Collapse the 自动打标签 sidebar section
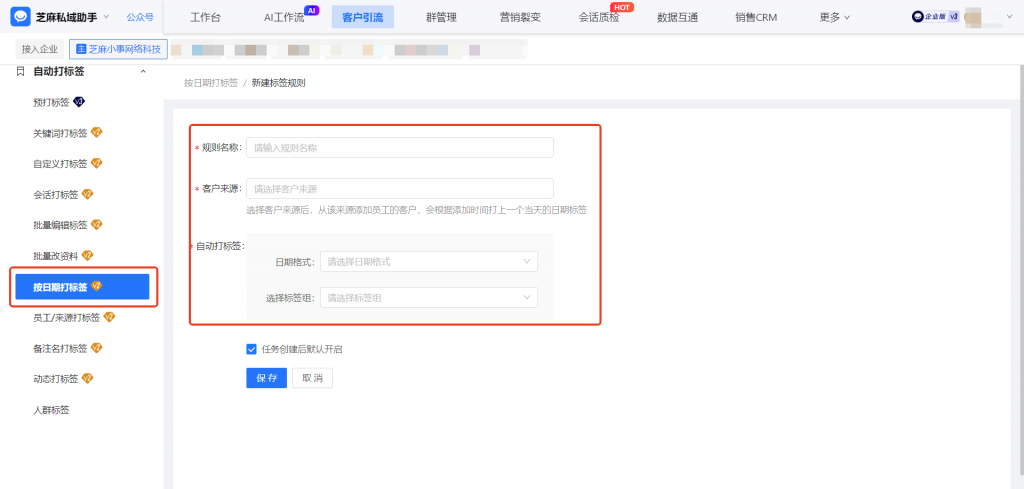The image size is (1024, 489). pos(143,72)
